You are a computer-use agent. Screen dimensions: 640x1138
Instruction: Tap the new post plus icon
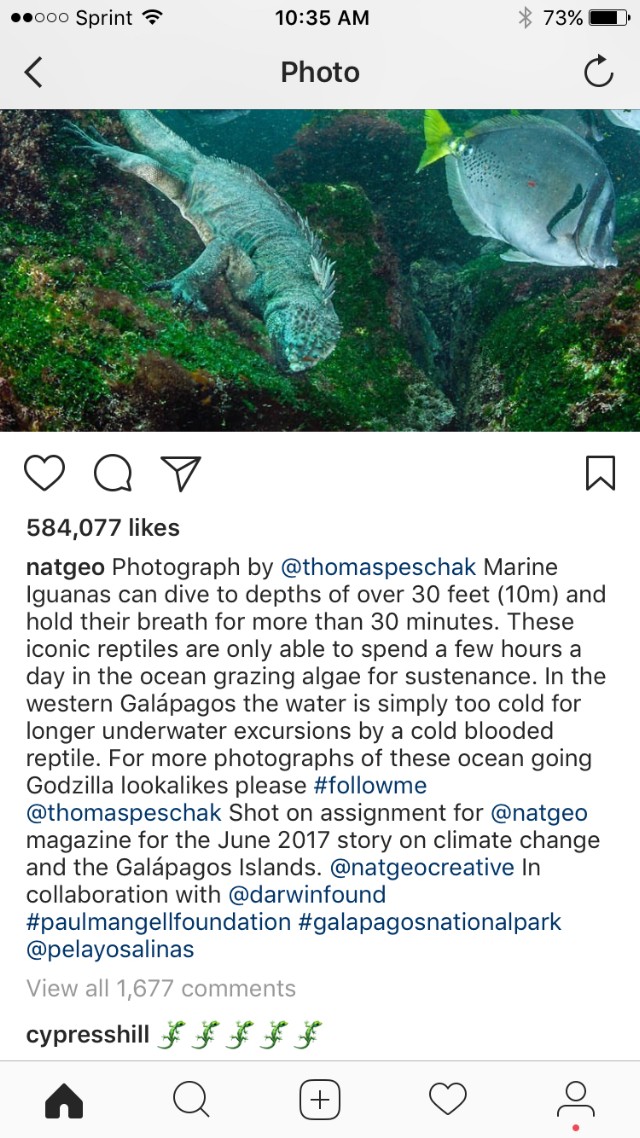coord(319,1100)
